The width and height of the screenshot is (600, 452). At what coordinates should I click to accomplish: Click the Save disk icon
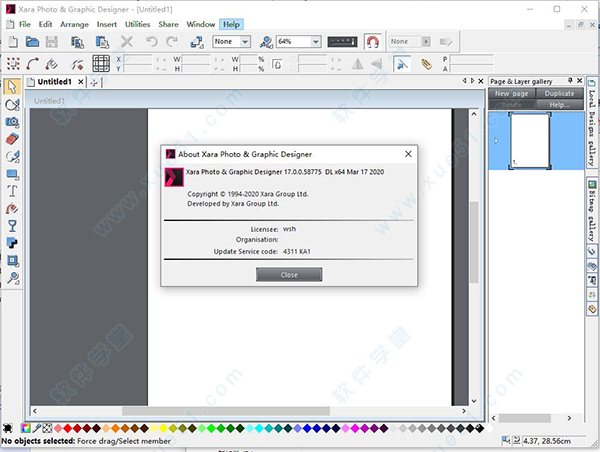[x=52, y=41]
